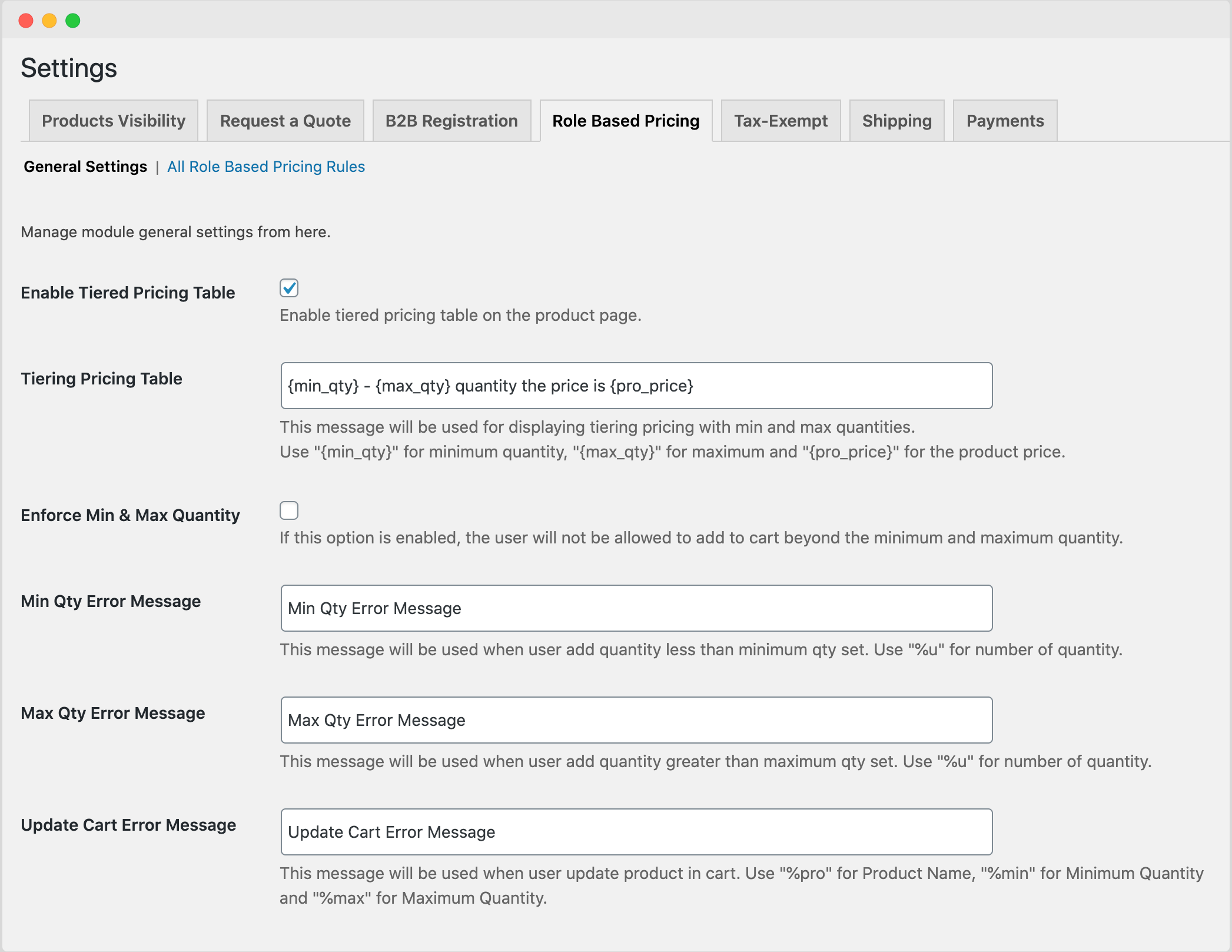The height and width of the screenshot is (952, 1232).
Task: Click the Max Qty Error Message field
Action: coord(636,719)
